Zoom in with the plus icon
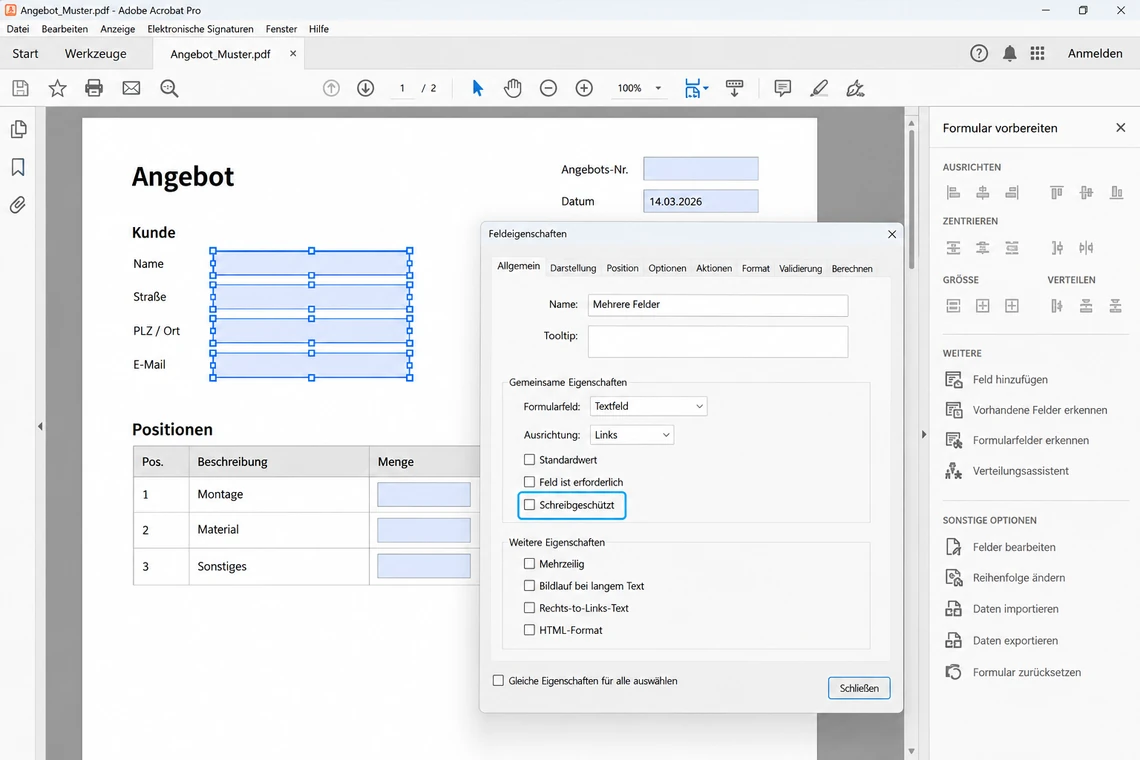1140x760 pixels. point(584,88)
